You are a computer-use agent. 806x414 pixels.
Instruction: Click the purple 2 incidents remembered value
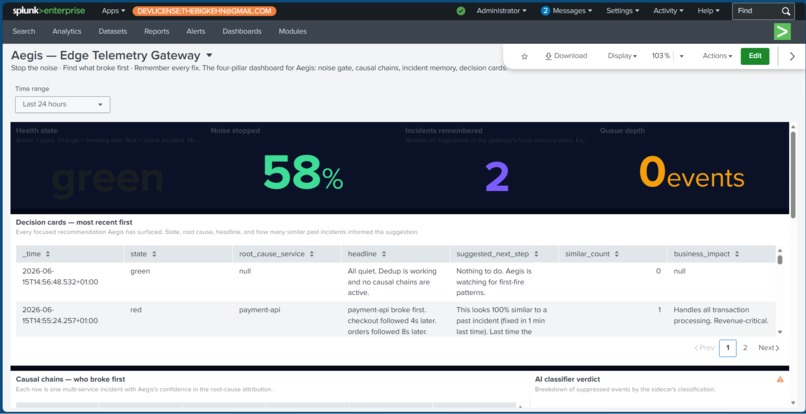pos(497,177)
